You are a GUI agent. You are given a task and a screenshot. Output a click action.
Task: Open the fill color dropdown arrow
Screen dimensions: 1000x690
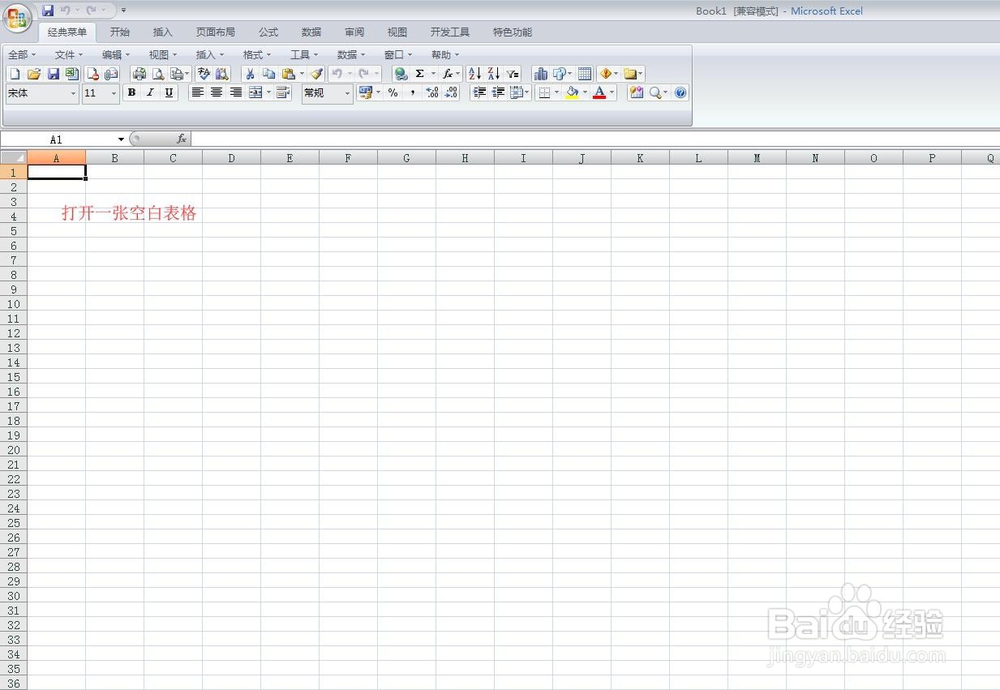(585, 93)
